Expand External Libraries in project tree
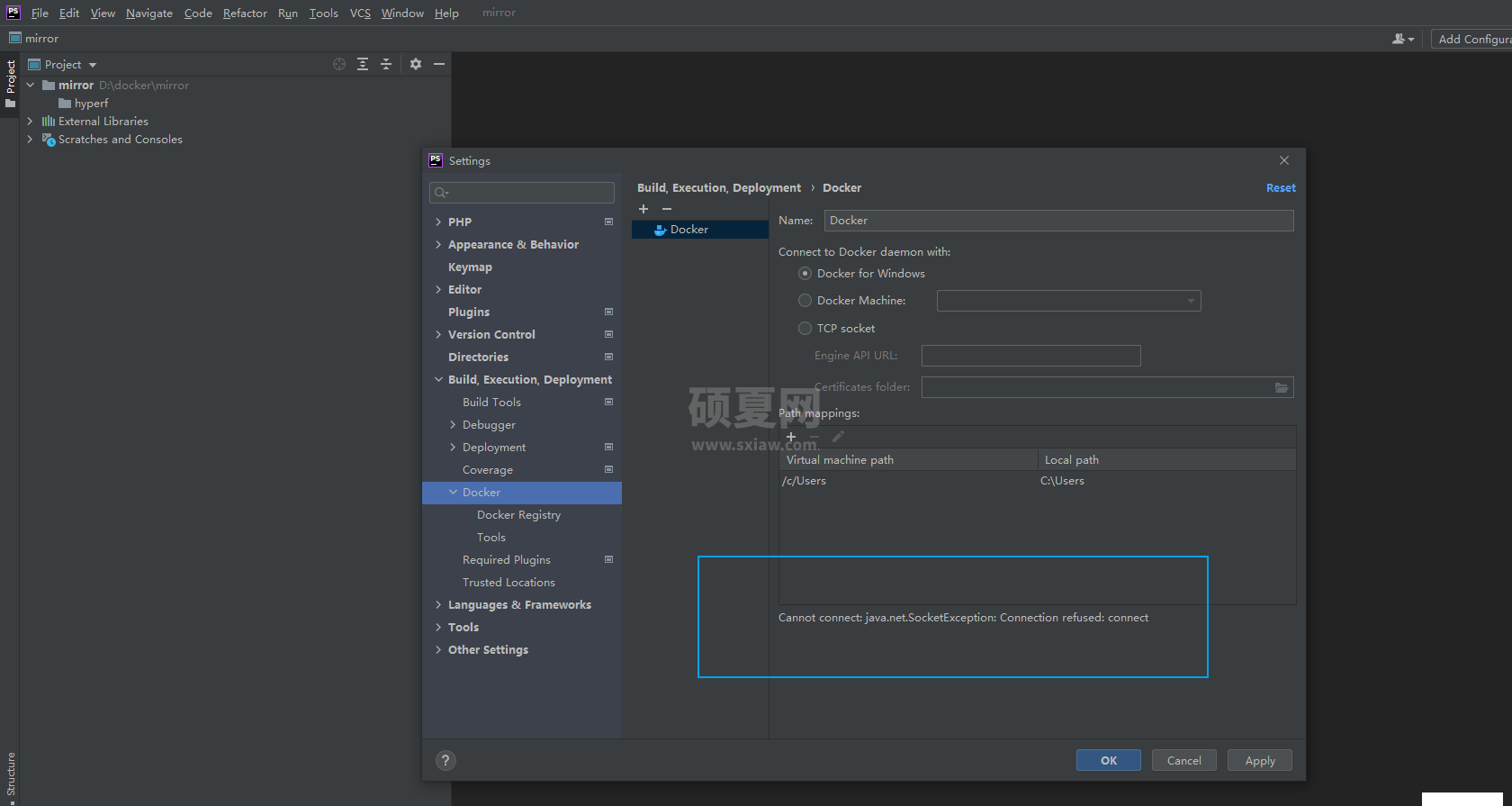The width and height of the screenshot is (1512, 806). [x=31, y=121]
